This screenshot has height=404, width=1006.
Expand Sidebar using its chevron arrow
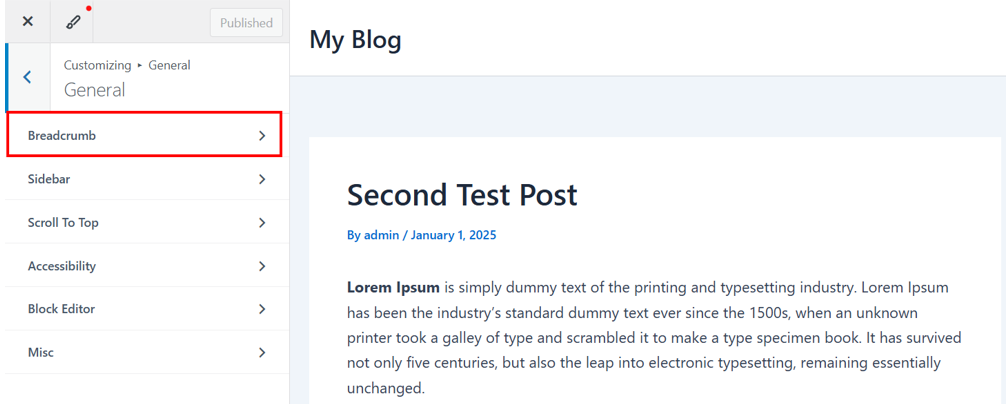click(262, 179)
